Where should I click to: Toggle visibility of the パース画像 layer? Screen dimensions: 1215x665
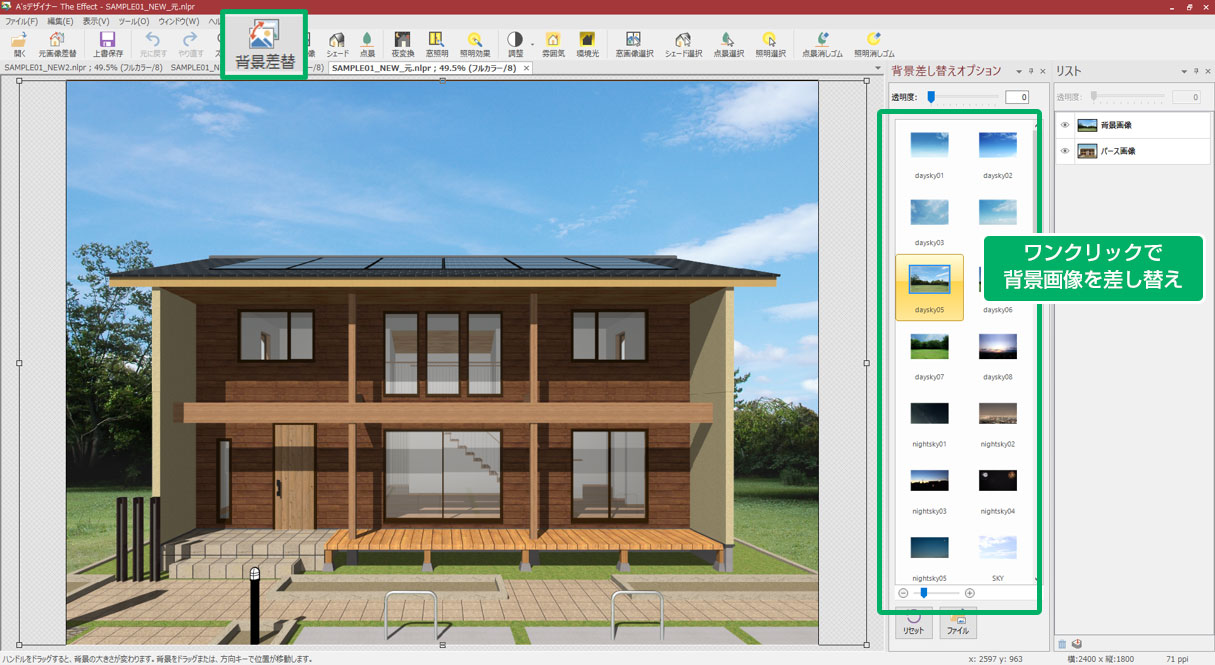[x=1065, y=151]
